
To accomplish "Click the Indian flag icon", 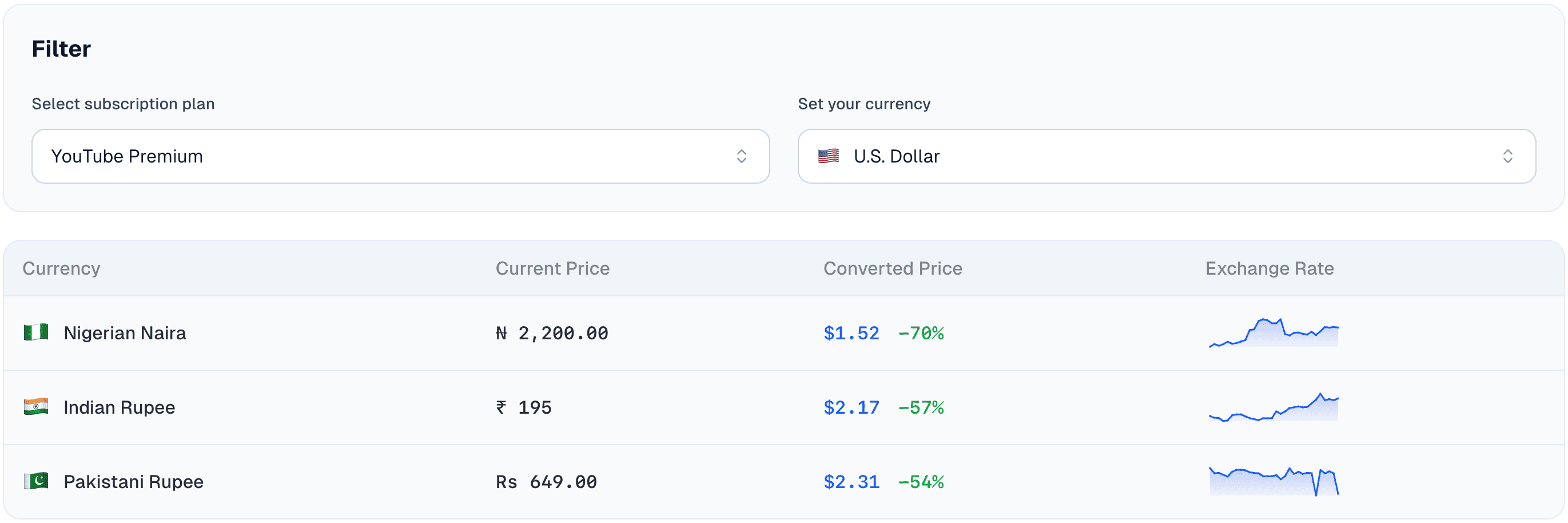I will click(x=37, y=407).
